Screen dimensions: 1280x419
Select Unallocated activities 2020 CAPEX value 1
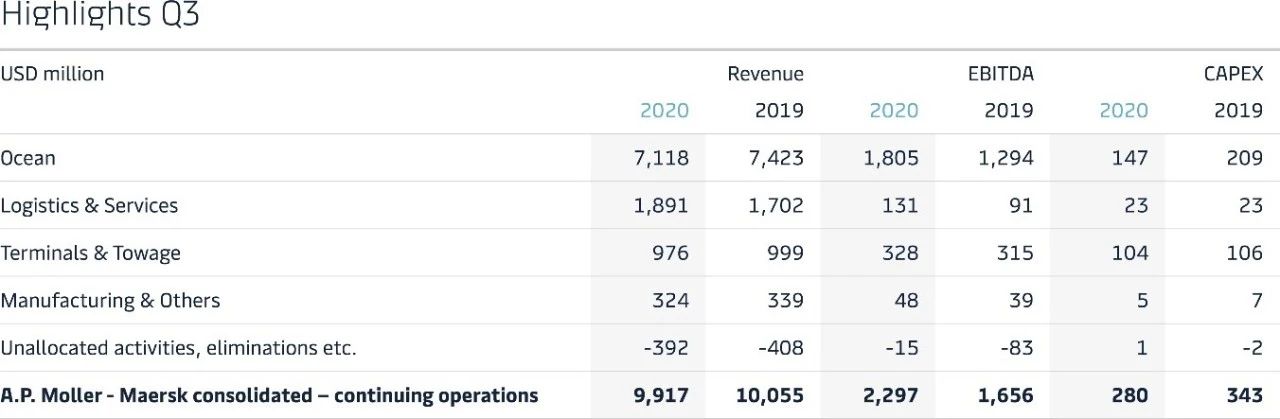(x=1143, y=348)
